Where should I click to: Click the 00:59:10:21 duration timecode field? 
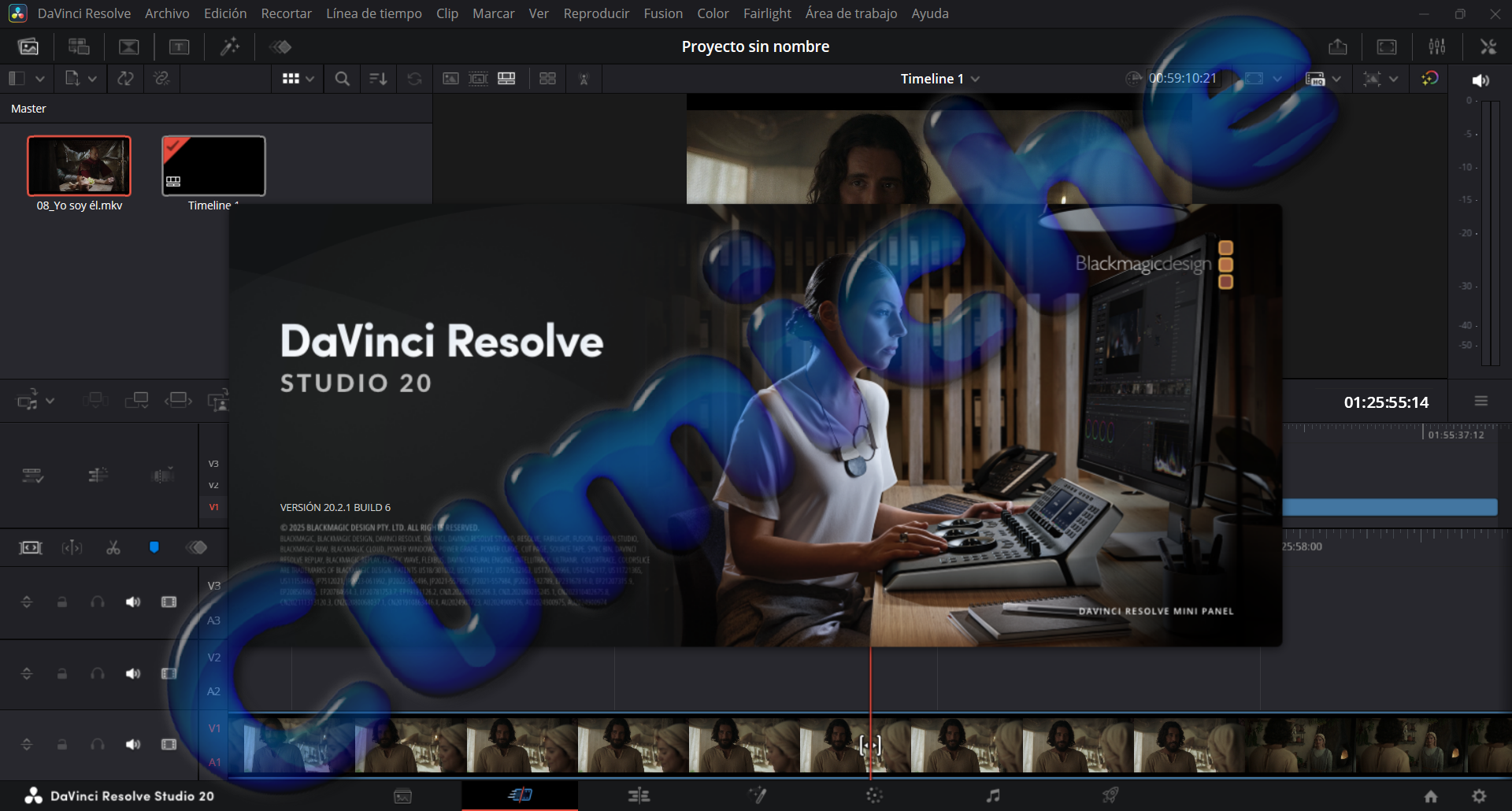(x=1183, y=79)
